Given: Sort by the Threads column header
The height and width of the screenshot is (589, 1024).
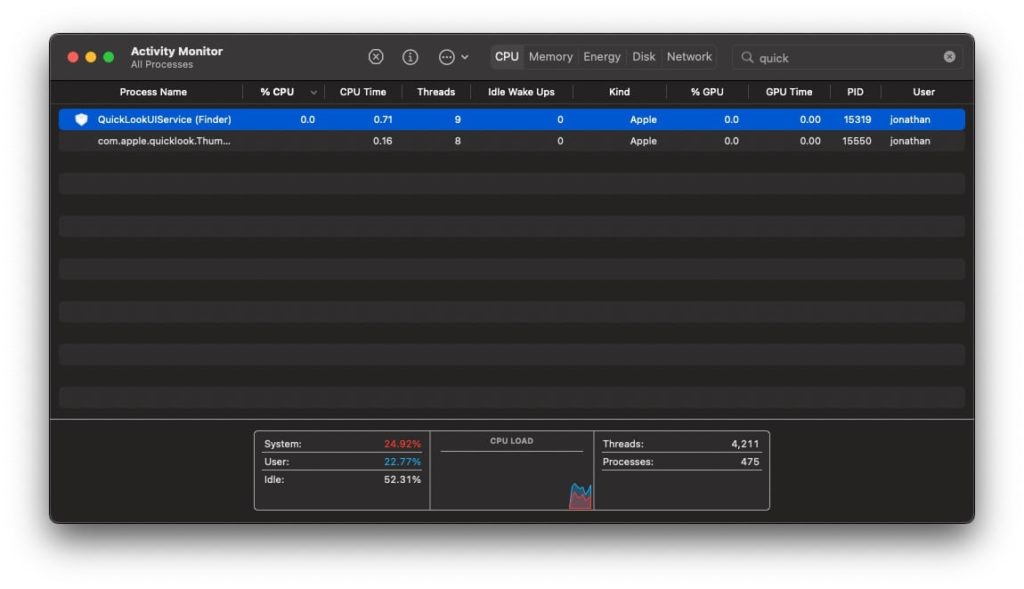Looking at the screenshot, I should coord(436,92).
